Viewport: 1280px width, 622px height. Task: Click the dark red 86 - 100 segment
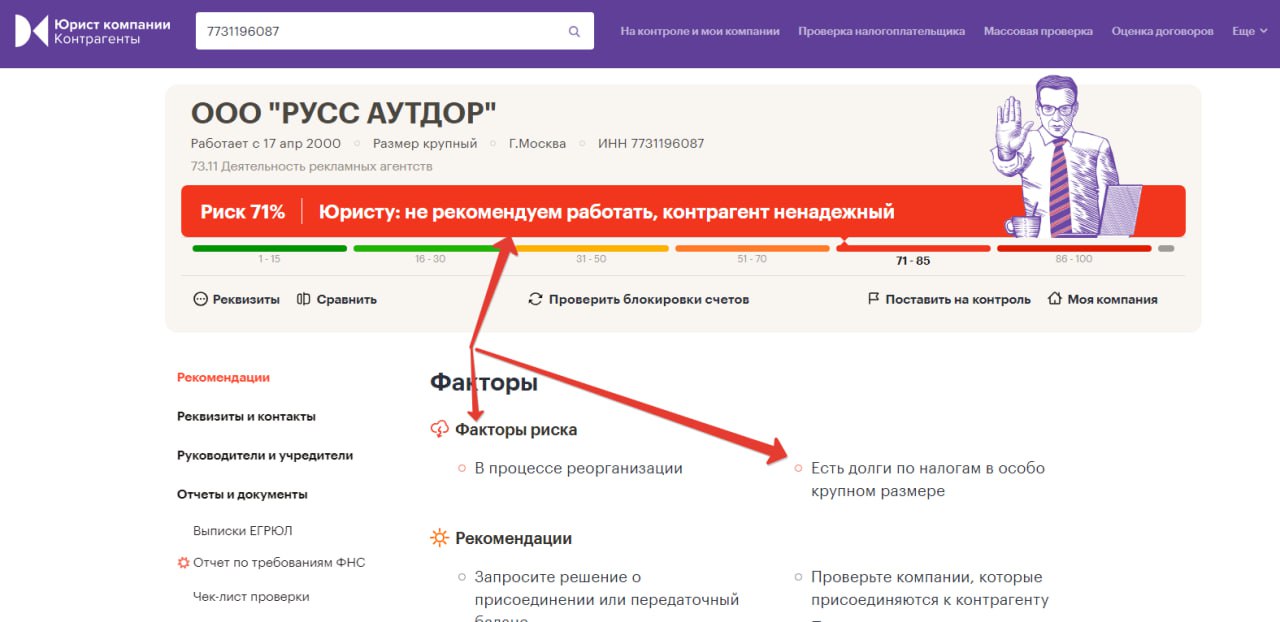[1074, 248]
